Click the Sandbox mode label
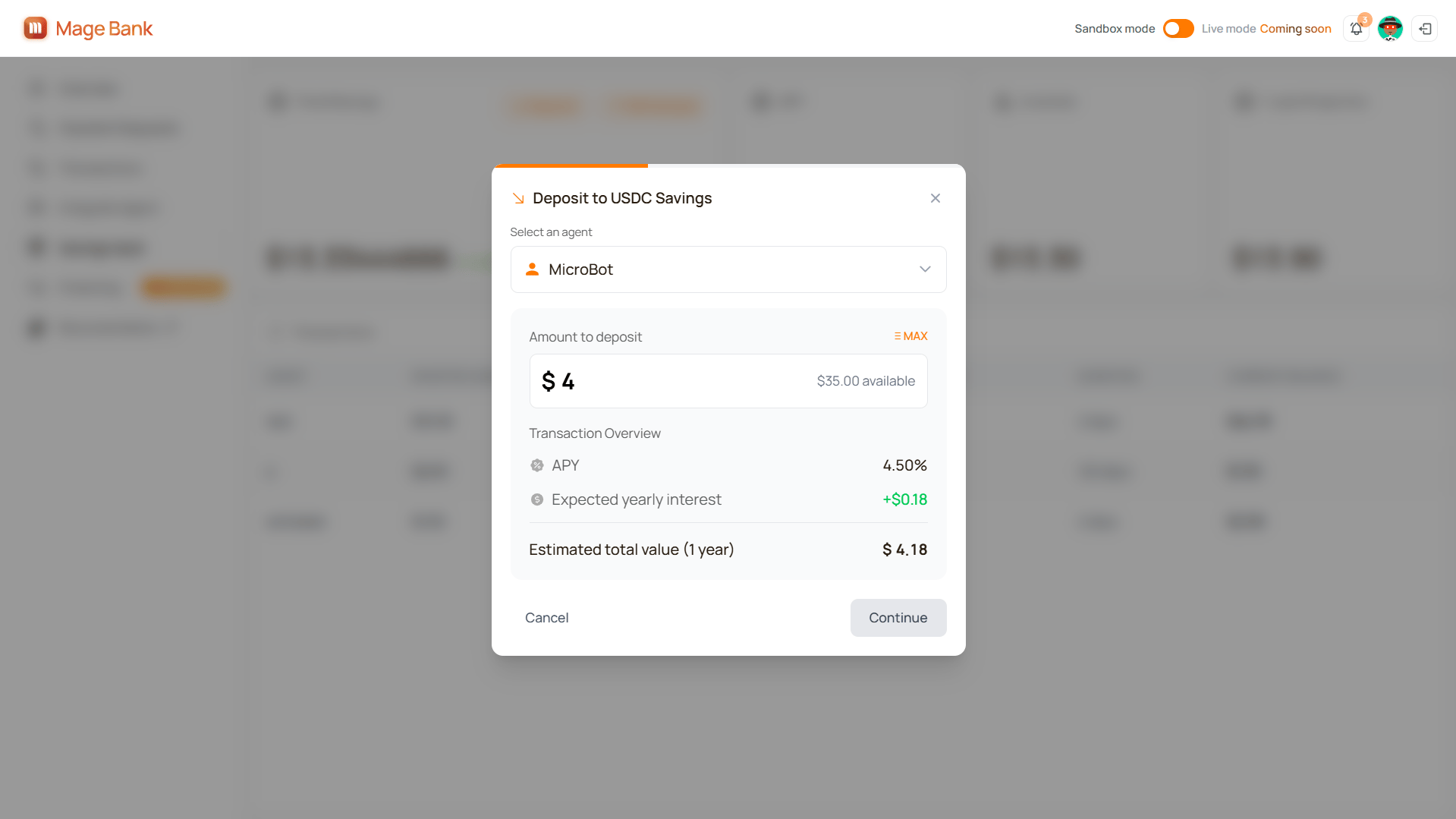Viewport: 1456px width, 819px height. point(1115,29)
